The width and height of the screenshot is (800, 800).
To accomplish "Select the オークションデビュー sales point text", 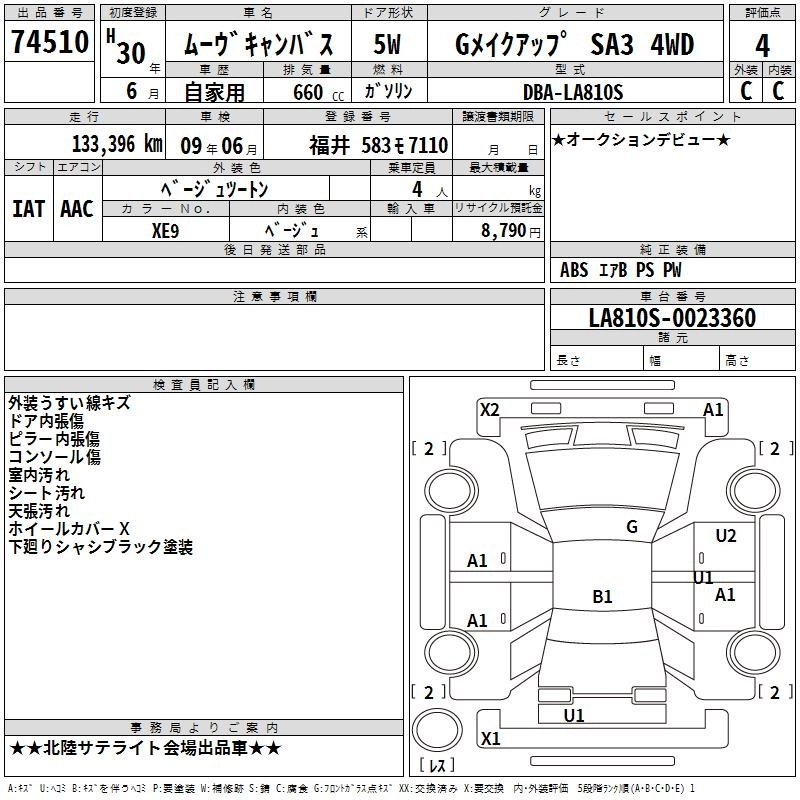I will coord(640,140).
